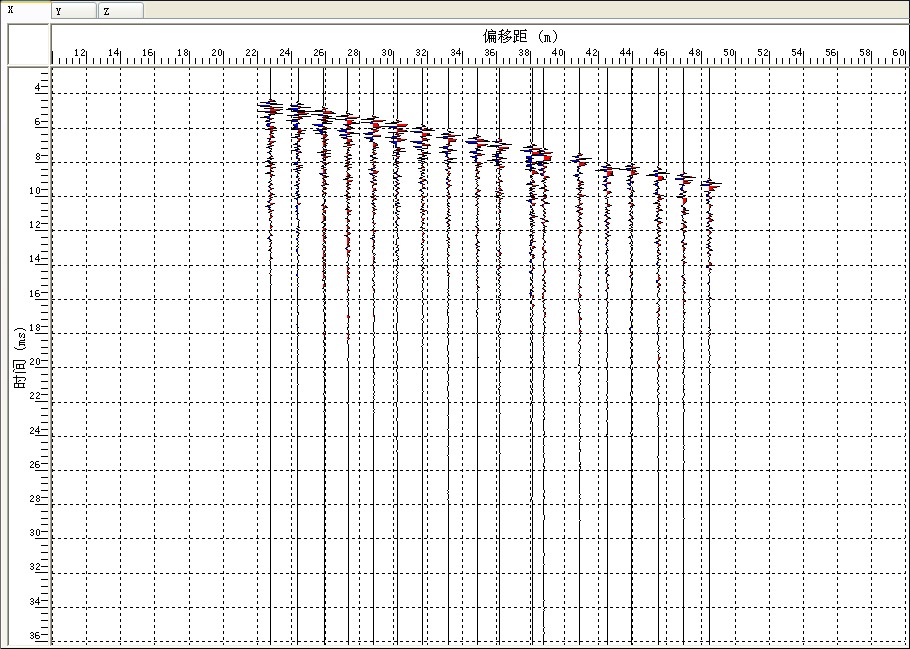Click time axis tick label 4
This screenshot has height=649, width=910.
pos(38,88)
